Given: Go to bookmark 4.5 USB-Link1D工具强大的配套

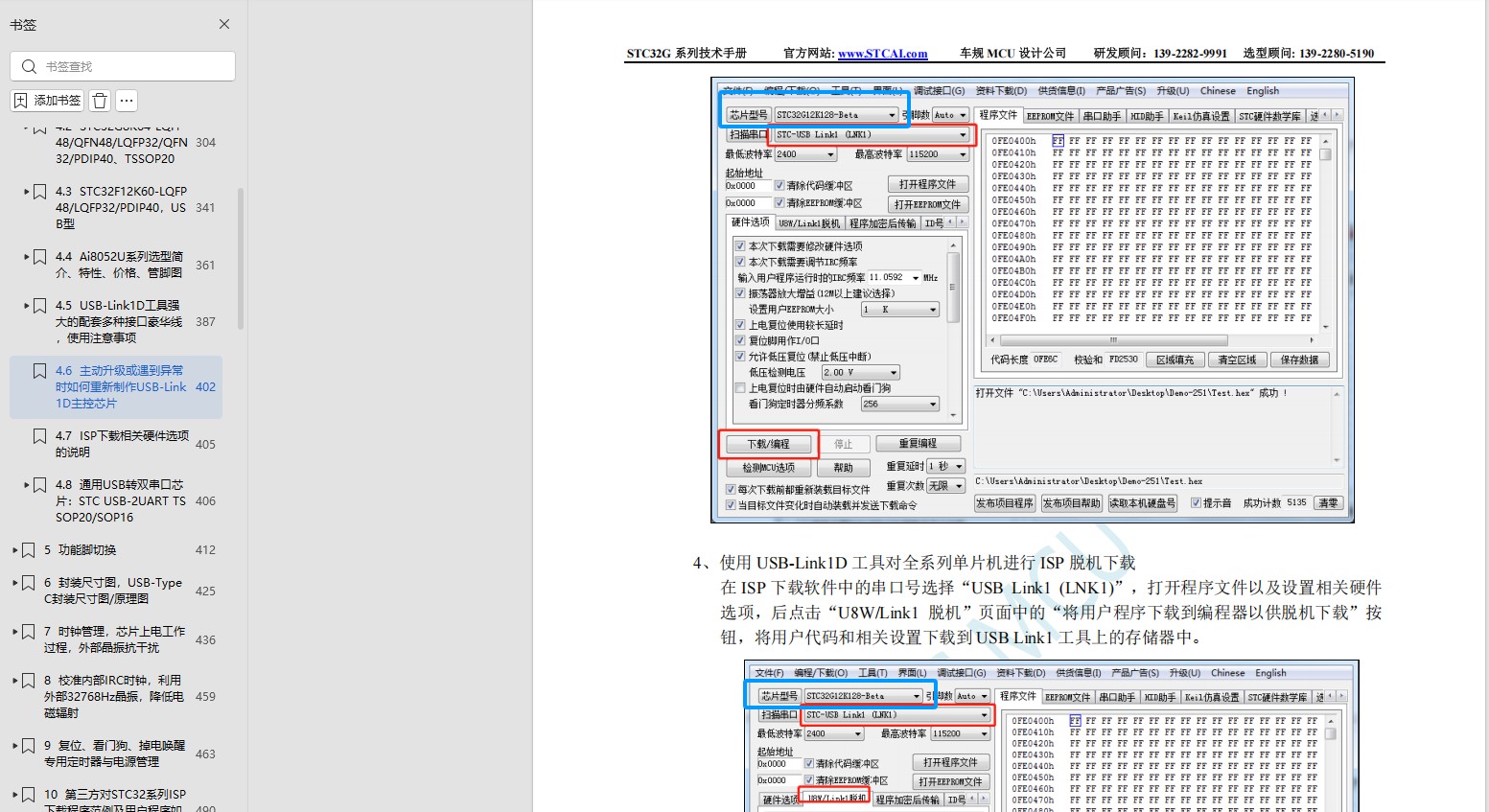Looking at the screenshot, I should (119, 322).
